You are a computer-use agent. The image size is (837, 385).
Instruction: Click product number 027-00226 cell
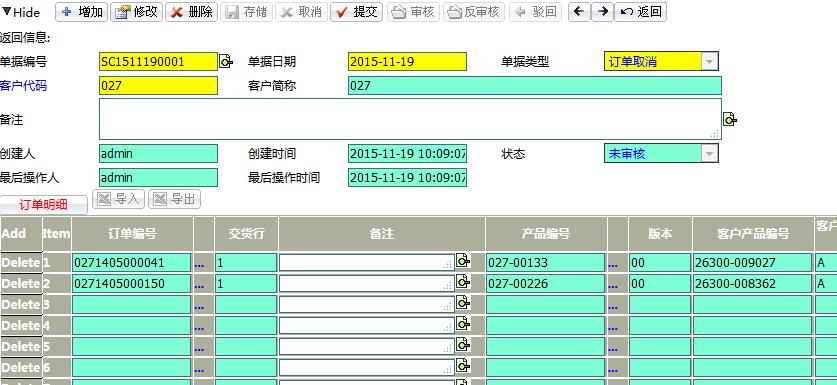click(546, 284)
